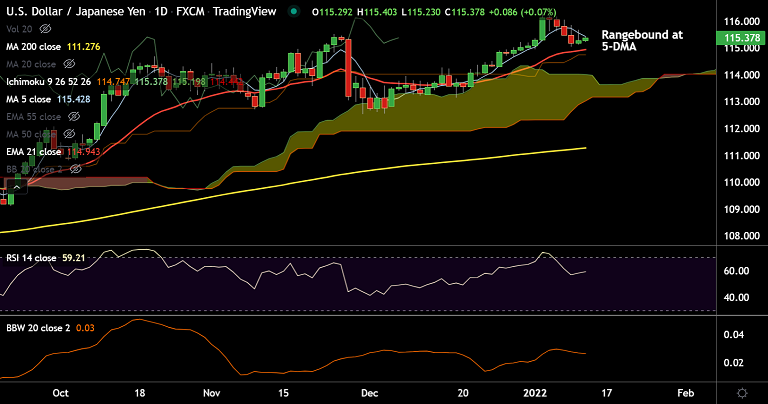
Task: Click the 60.00 RSI scale label
Action: point(736,270)
